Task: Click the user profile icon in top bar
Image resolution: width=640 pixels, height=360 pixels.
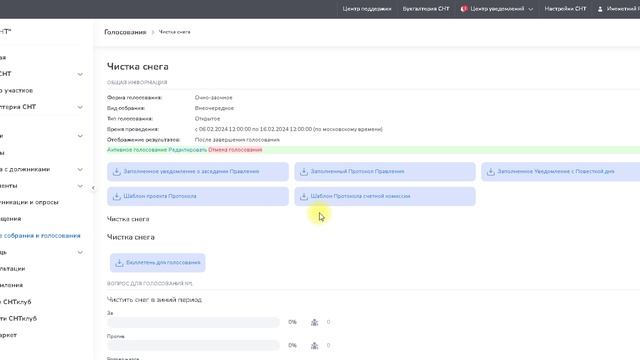Action: pos(600,9)
